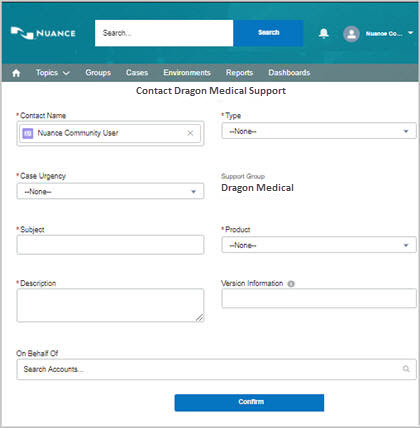
Task: Click the 'Support Group' label
Action: (243, 176)
